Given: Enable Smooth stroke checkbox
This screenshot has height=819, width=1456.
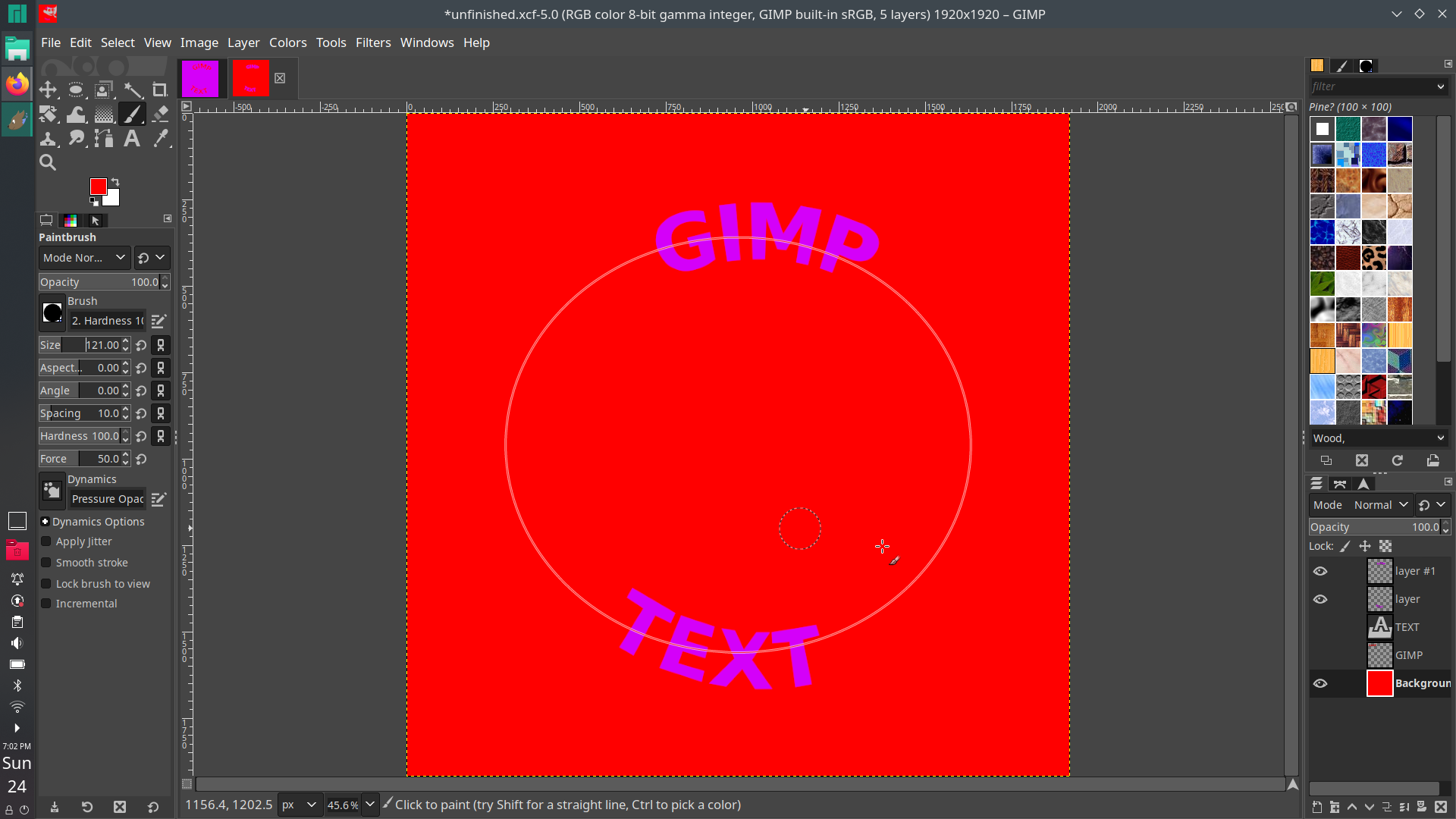Looking at the screenshot, I should (46, 563).
